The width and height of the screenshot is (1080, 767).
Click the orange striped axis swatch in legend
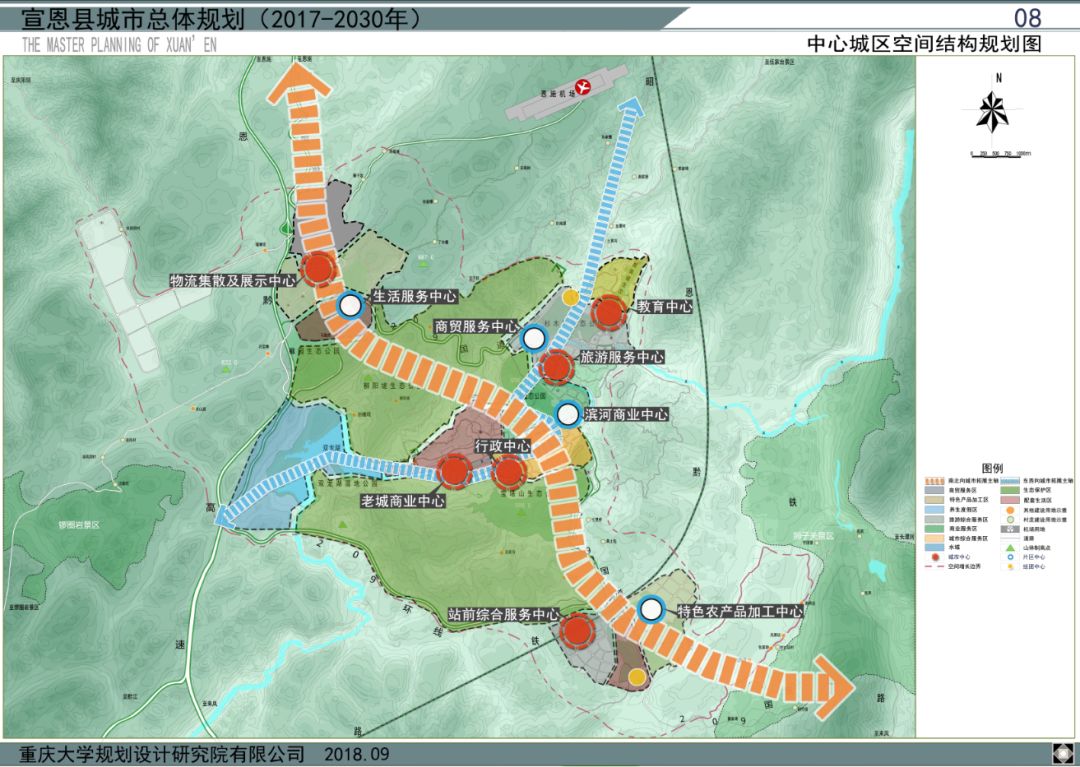click(935, 481)
